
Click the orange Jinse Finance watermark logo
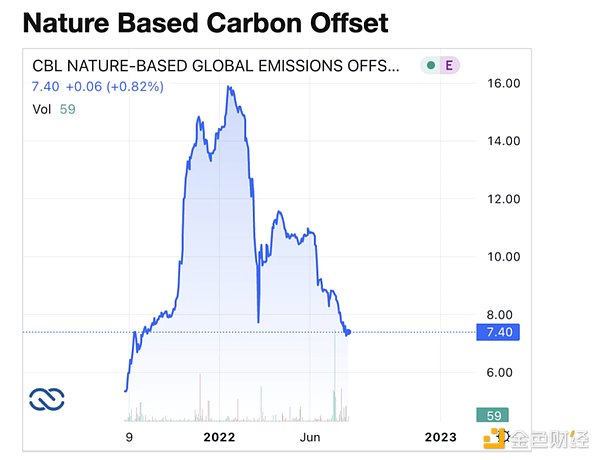click(x=494, y=438)
